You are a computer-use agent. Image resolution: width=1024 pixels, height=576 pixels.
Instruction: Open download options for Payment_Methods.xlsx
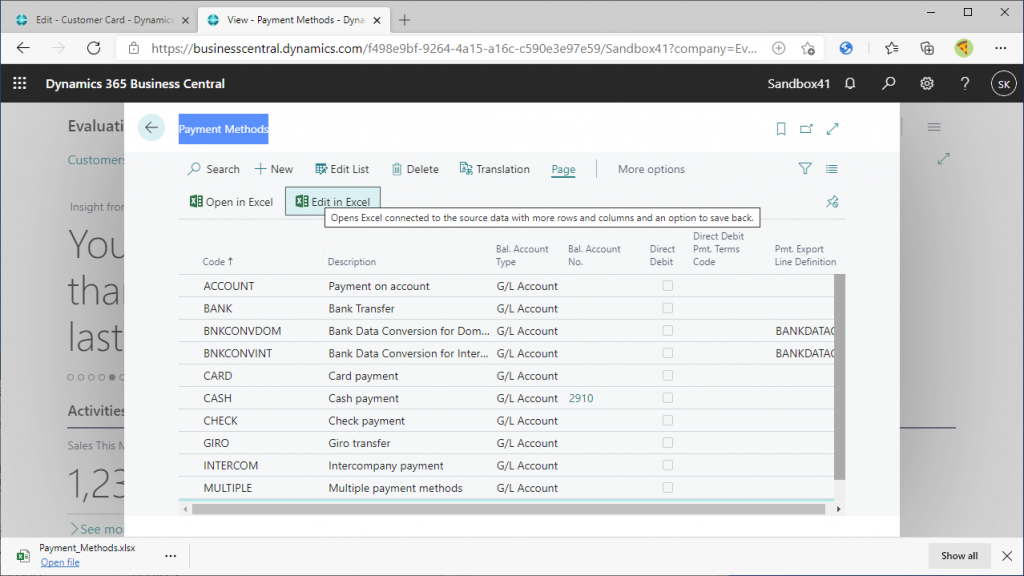[x=170, y=556]
